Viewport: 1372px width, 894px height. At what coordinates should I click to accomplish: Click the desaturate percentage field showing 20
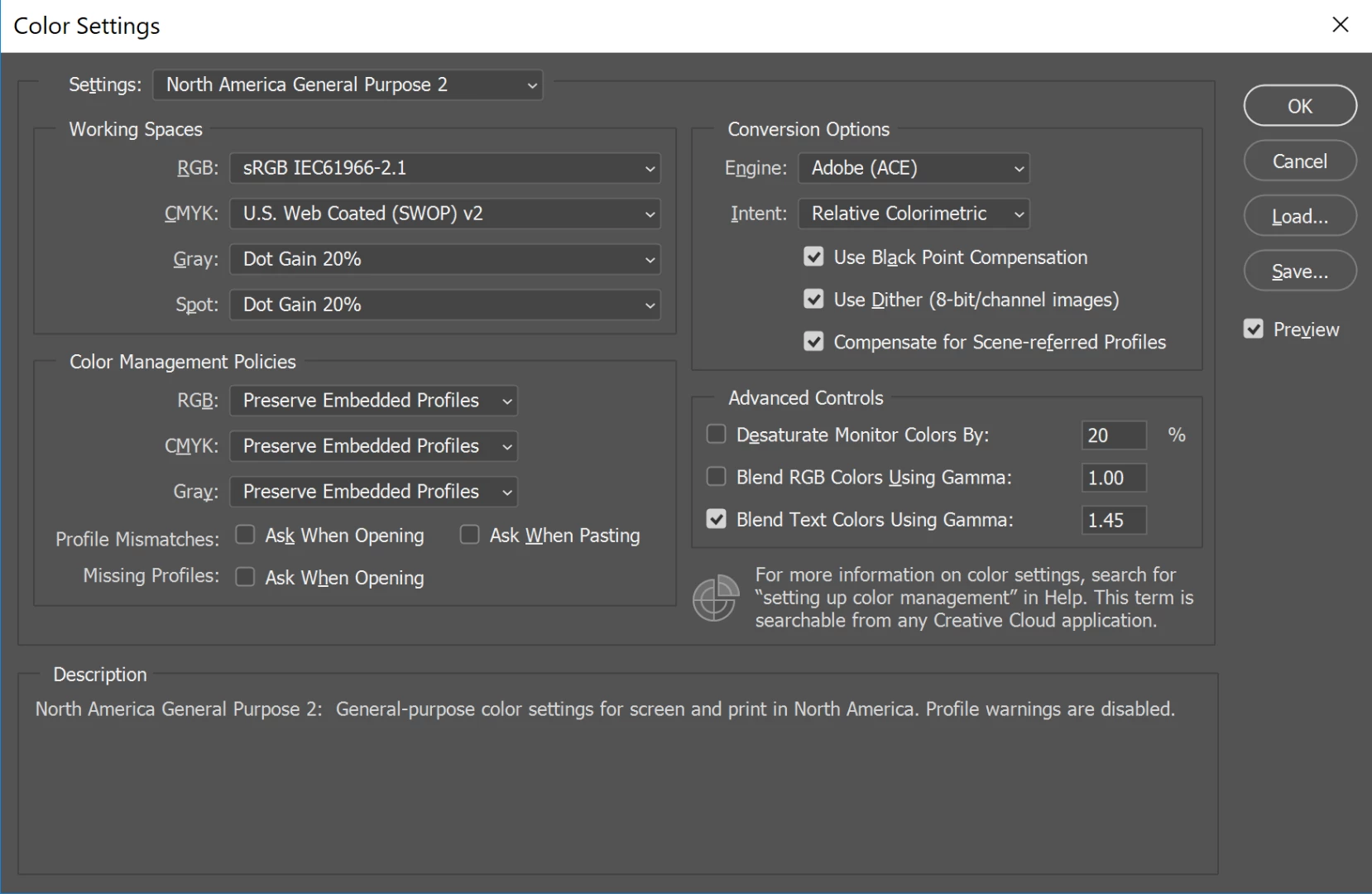[x=1114, y=435]
